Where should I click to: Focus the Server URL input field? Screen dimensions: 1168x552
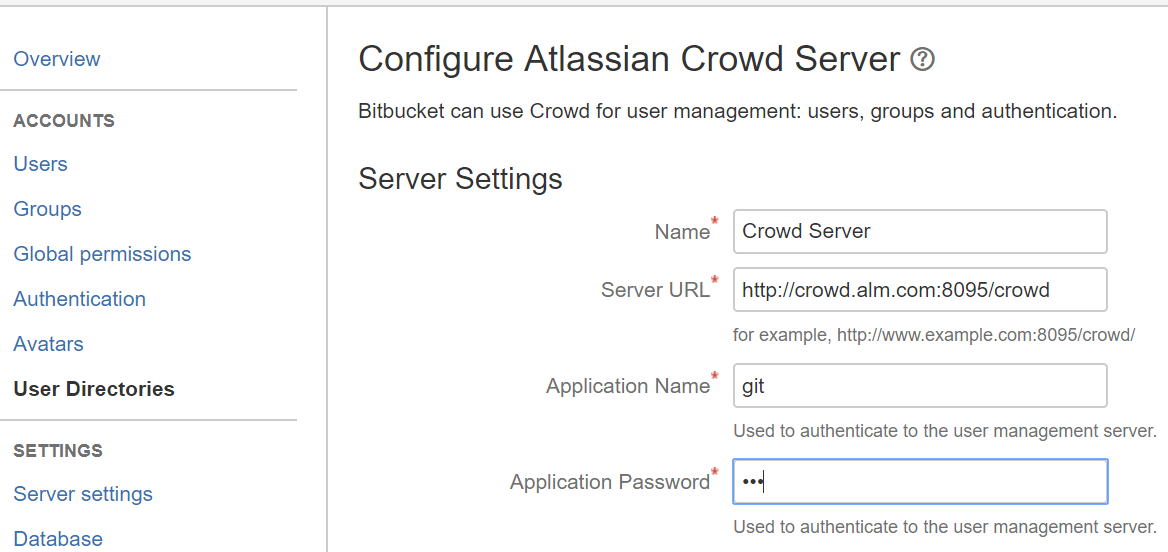click(919, 290)
